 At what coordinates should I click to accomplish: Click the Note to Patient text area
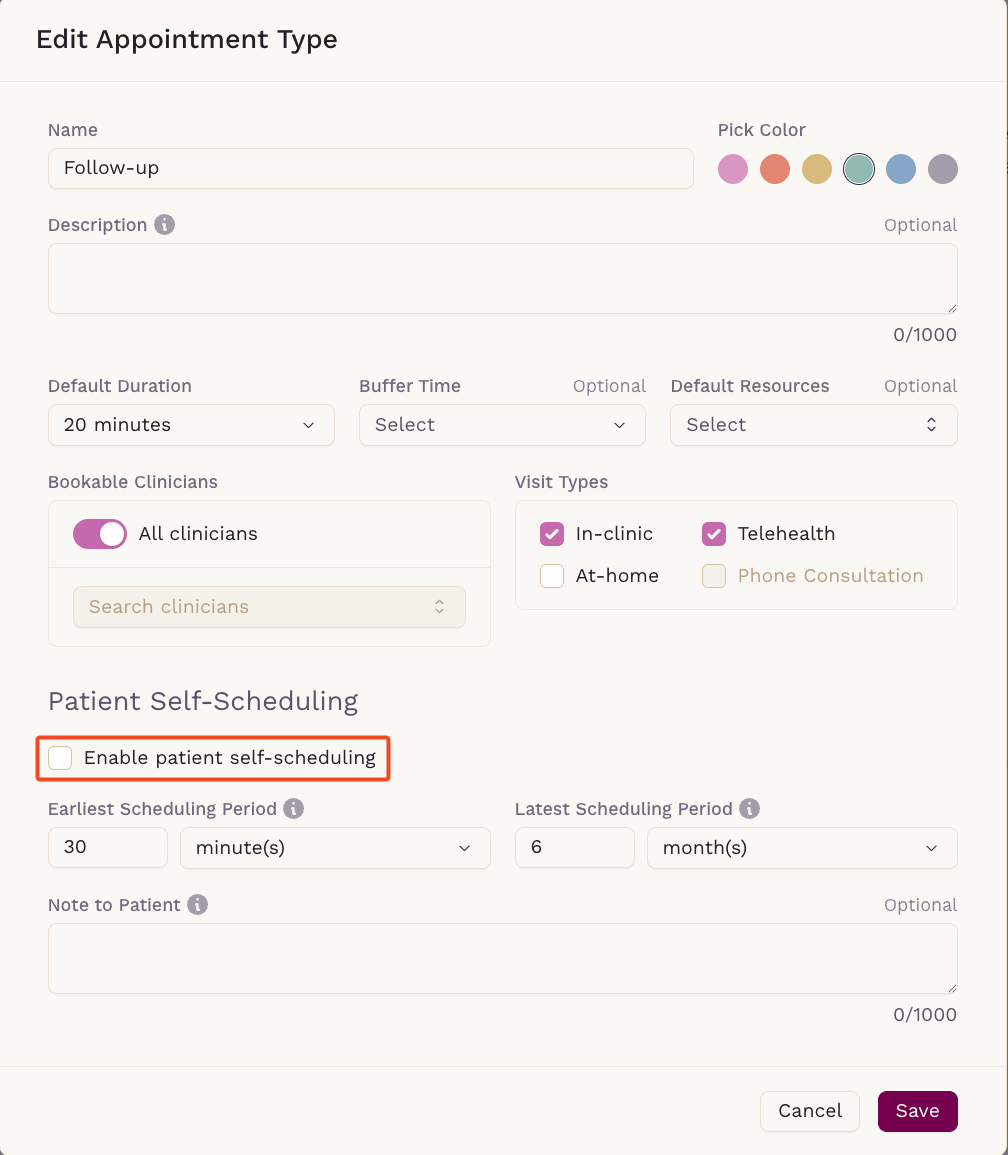[x=503, y=958]
